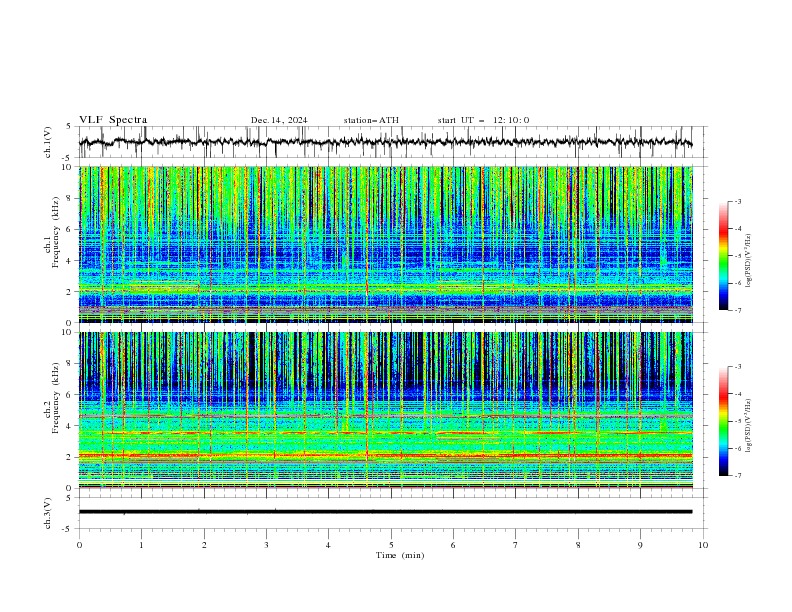This screenshot has height=612, width=792.
Task: Click the ch.2 spectrogram plot
Action: click(386, 410)
